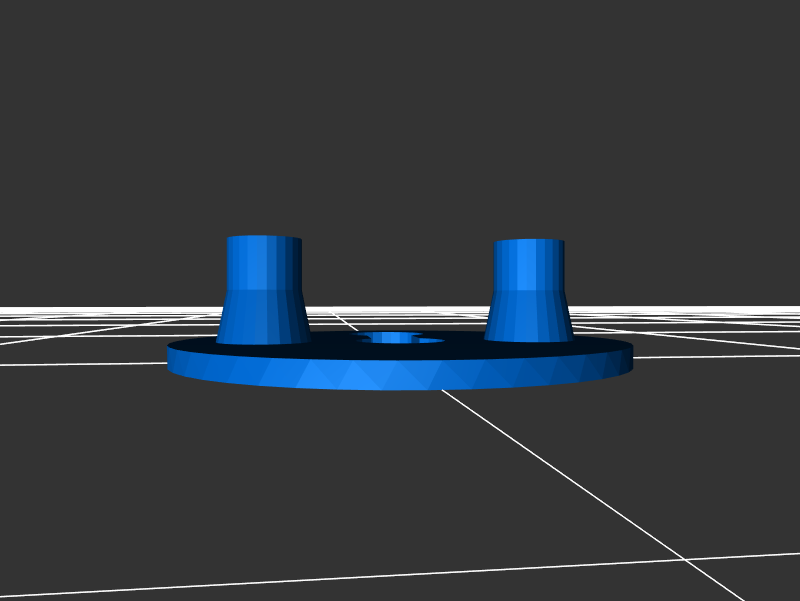800x601 pixels.
Task: Select the flared base of the right post
Action: pyautogui.click(x=529, y=314)
